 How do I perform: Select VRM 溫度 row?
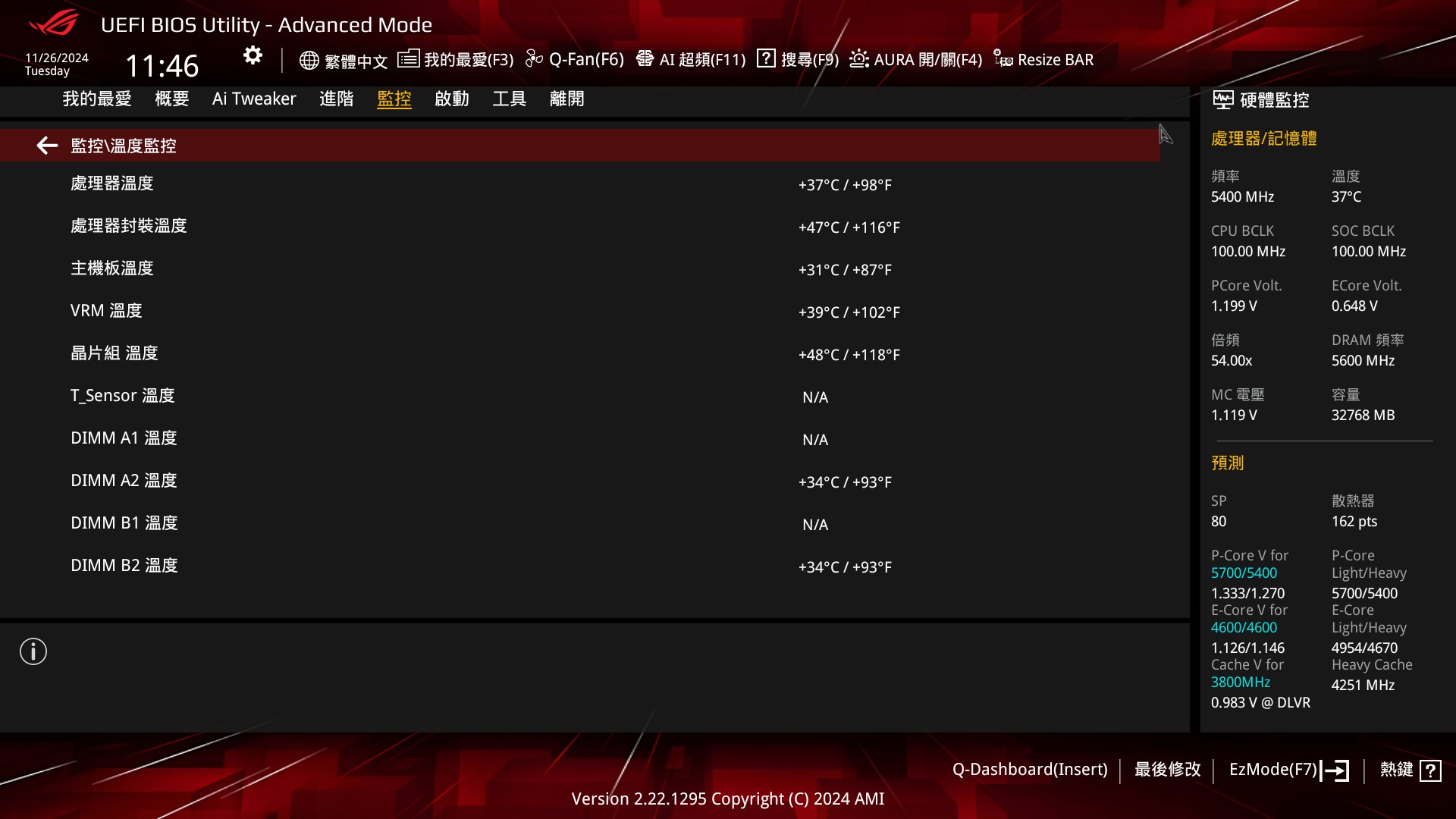[x=579, y=312]
